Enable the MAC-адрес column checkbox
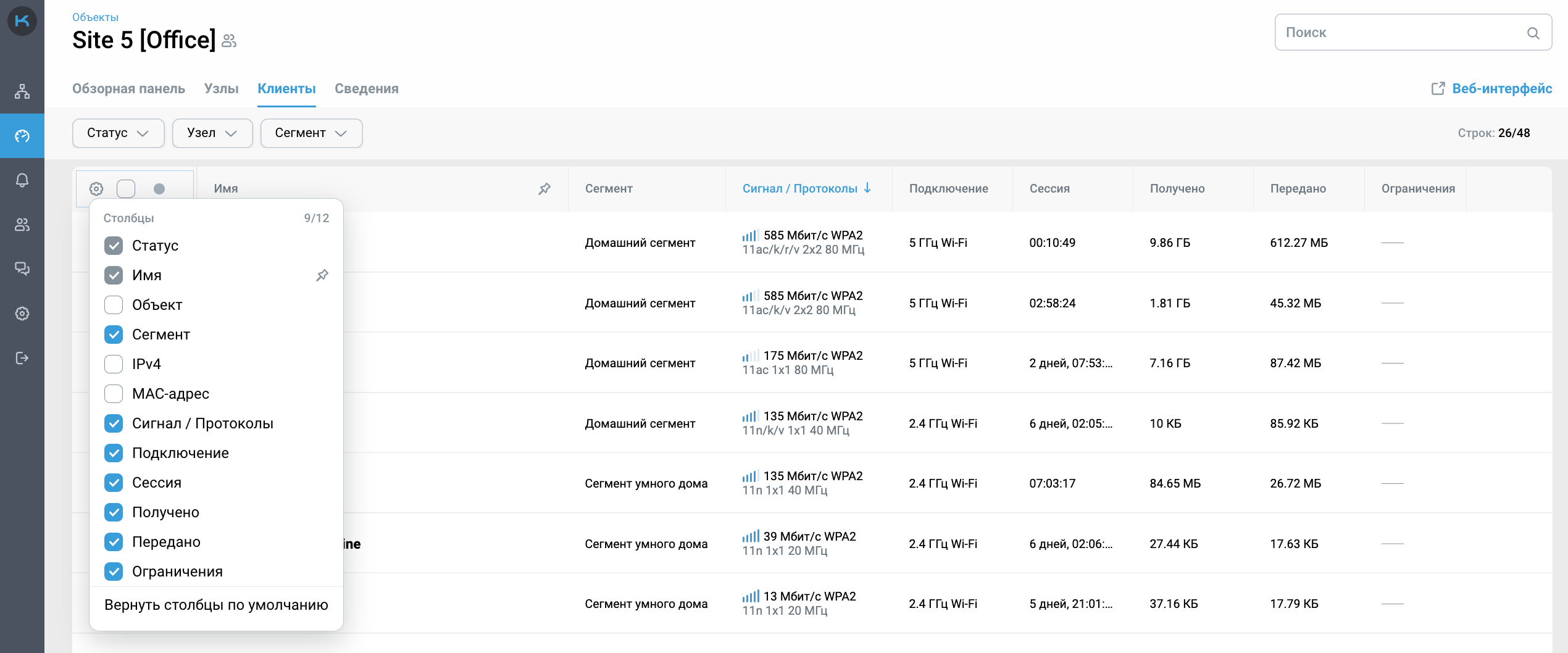Viewport: 1568px width, 653px height. [x=114, y=394]
